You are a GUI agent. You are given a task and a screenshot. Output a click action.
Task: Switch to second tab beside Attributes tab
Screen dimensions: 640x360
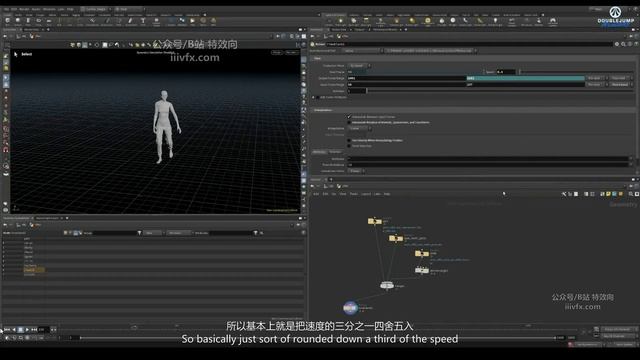point(335,152)
